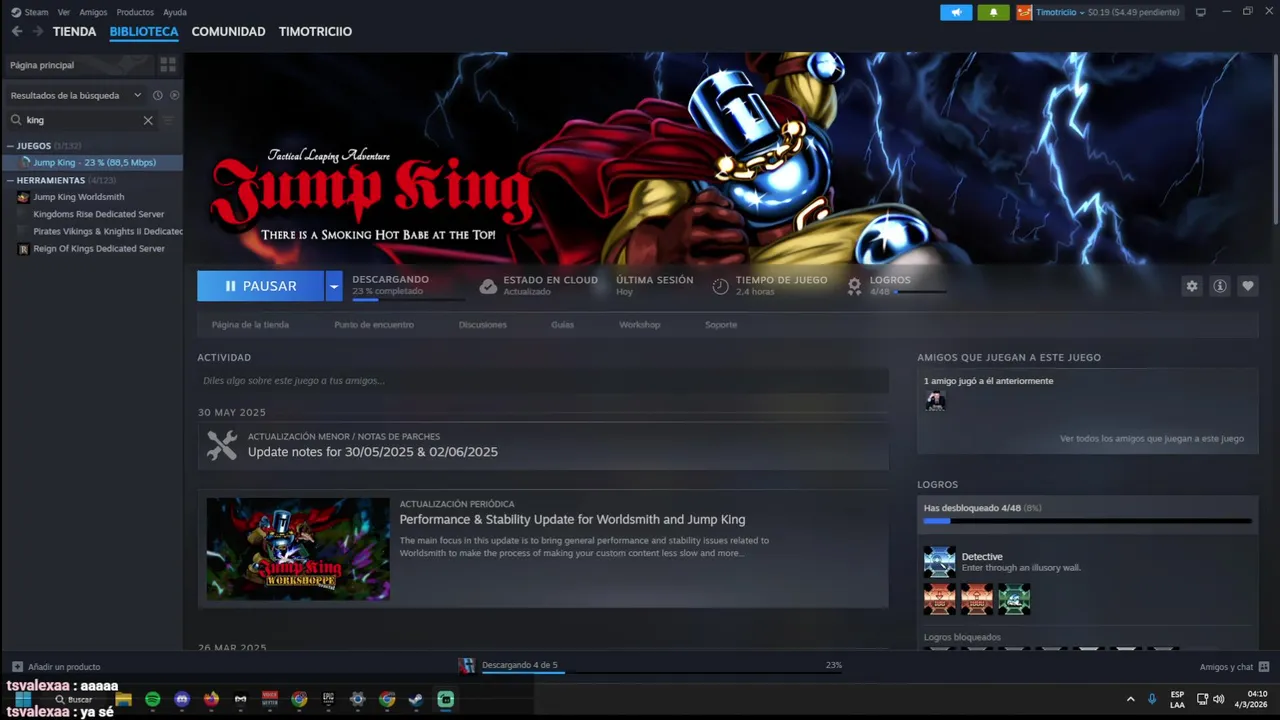Show Jump King game info icon

pos(1220,286)
